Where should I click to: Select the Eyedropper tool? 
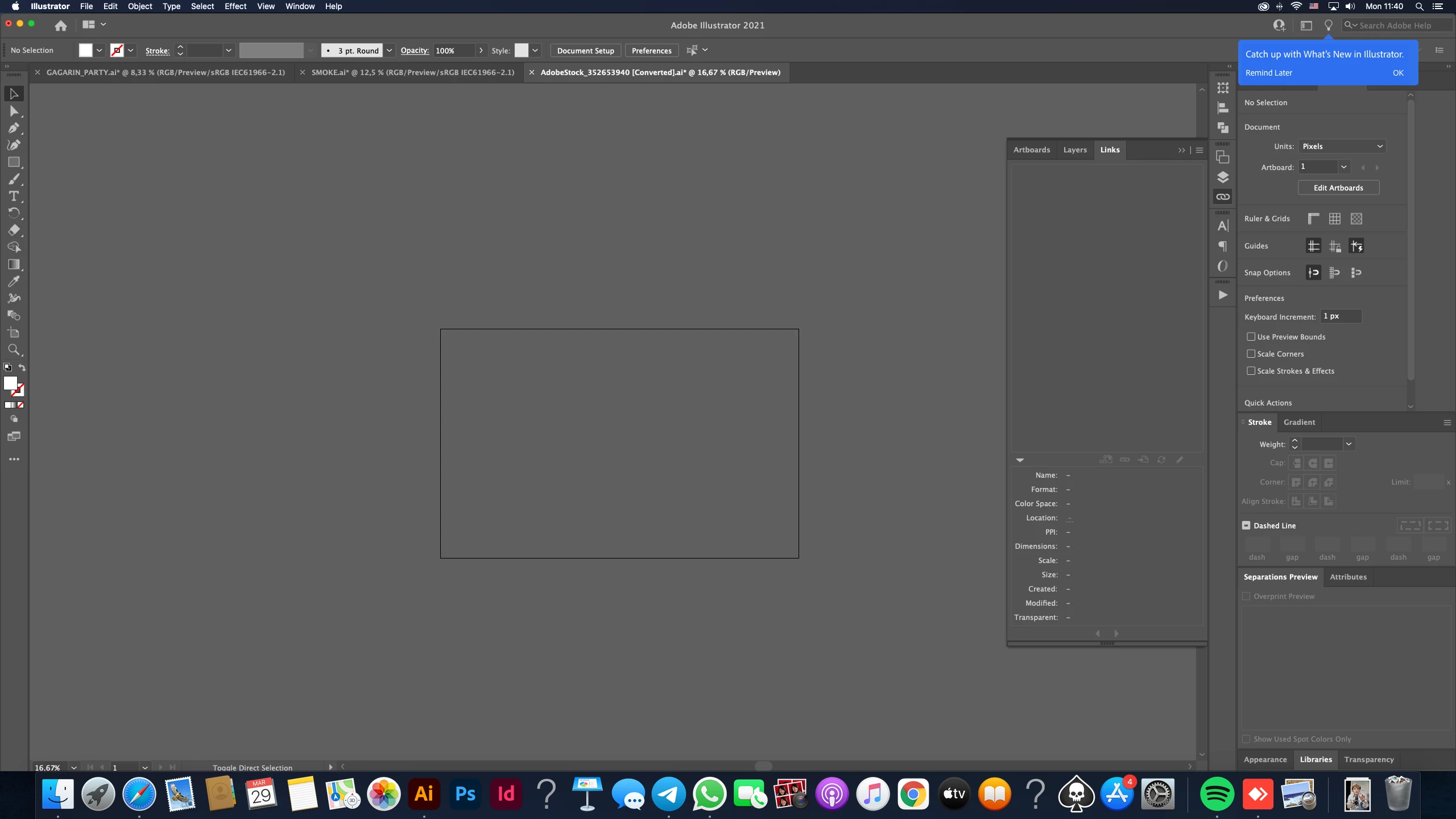coord(14,282)
